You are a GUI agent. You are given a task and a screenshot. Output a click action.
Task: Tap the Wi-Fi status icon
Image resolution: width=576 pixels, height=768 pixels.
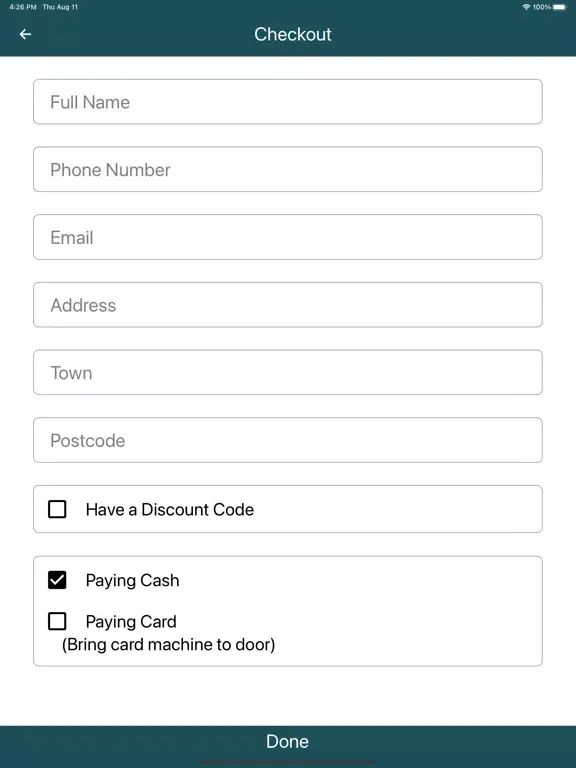pyautogui.click(x=526, y=7)
